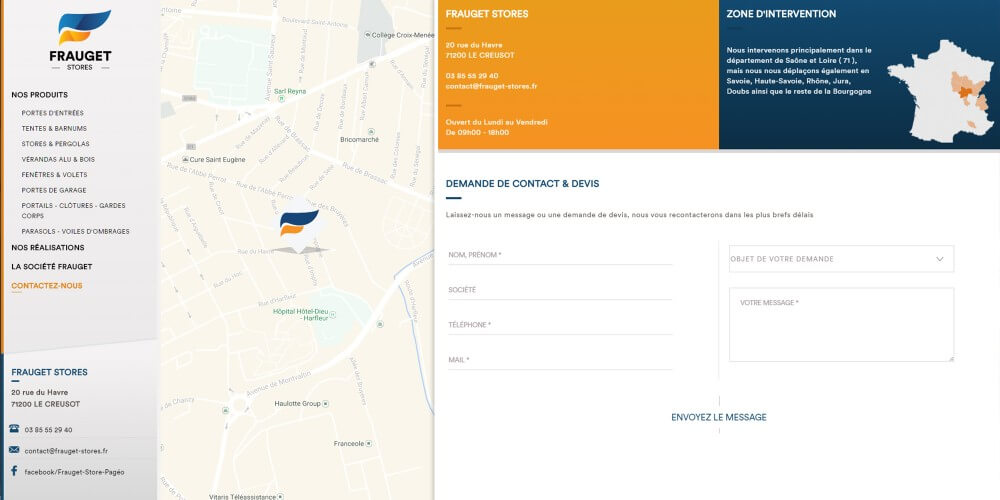Click the France intervention zone map

(x=941, y=91)
